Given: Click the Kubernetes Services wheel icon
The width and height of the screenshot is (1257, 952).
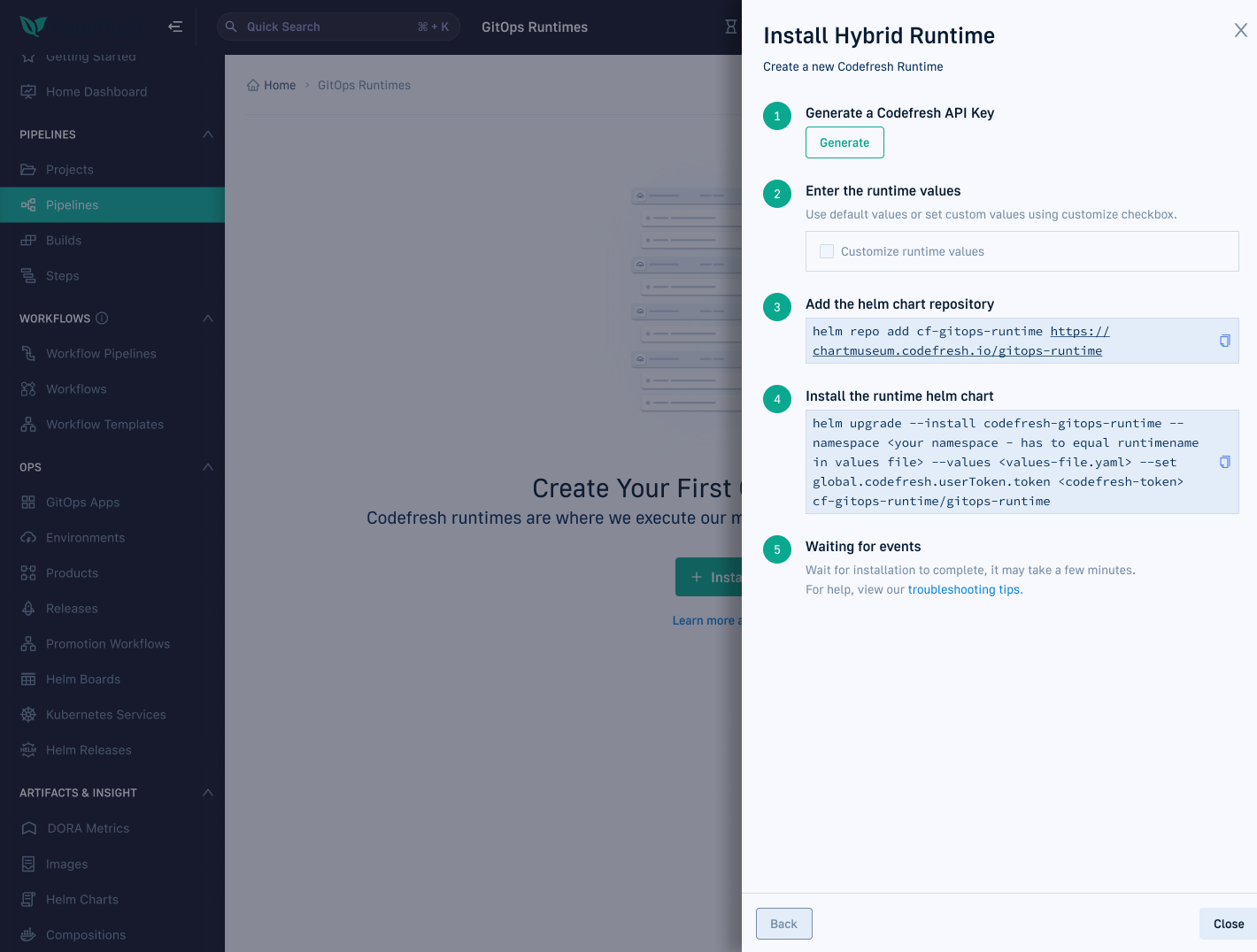Looking at the screenshot, I should tap(28, 715).
